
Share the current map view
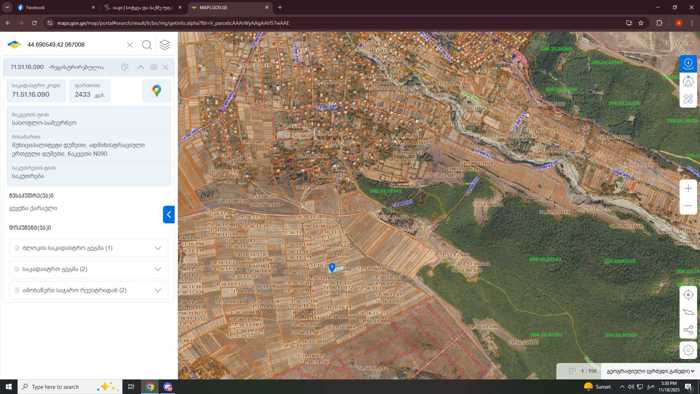pyautogui.click(x=688, y=330)
